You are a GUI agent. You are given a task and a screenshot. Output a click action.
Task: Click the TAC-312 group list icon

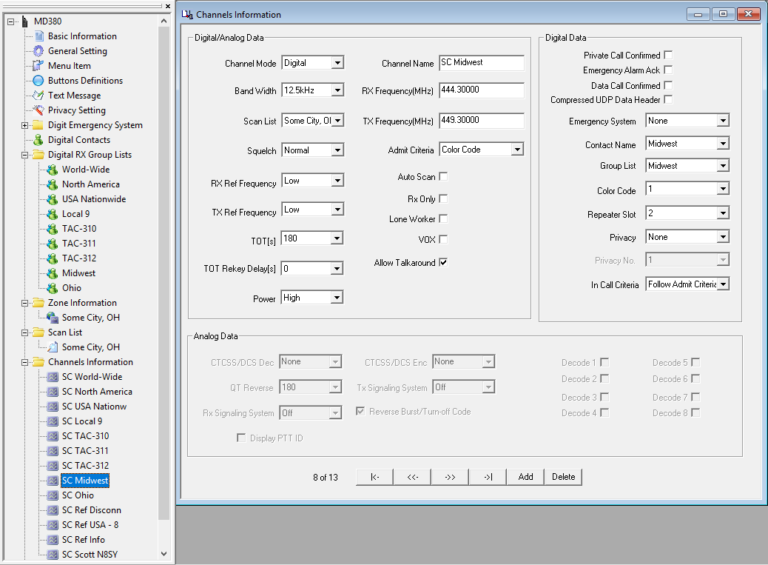pyautogui.click(x=52, y=259)
